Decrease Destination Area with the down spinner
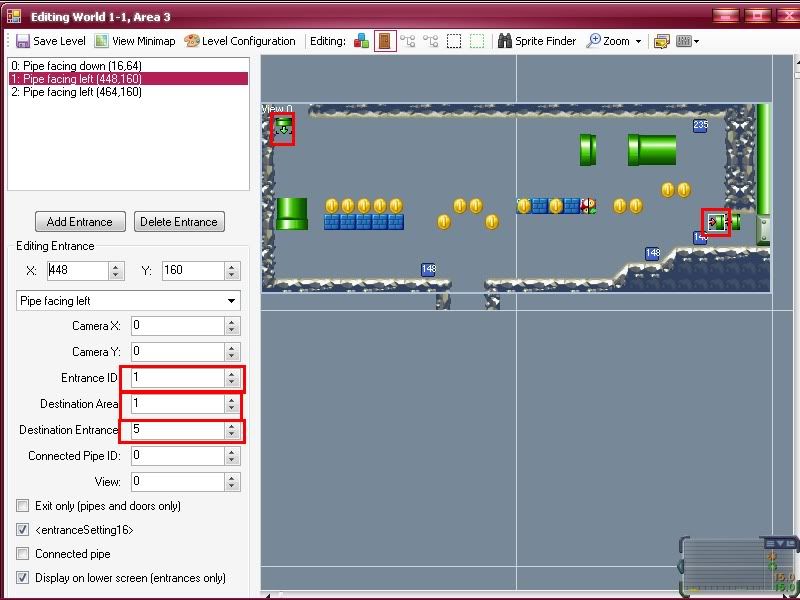 pos(232,409)
